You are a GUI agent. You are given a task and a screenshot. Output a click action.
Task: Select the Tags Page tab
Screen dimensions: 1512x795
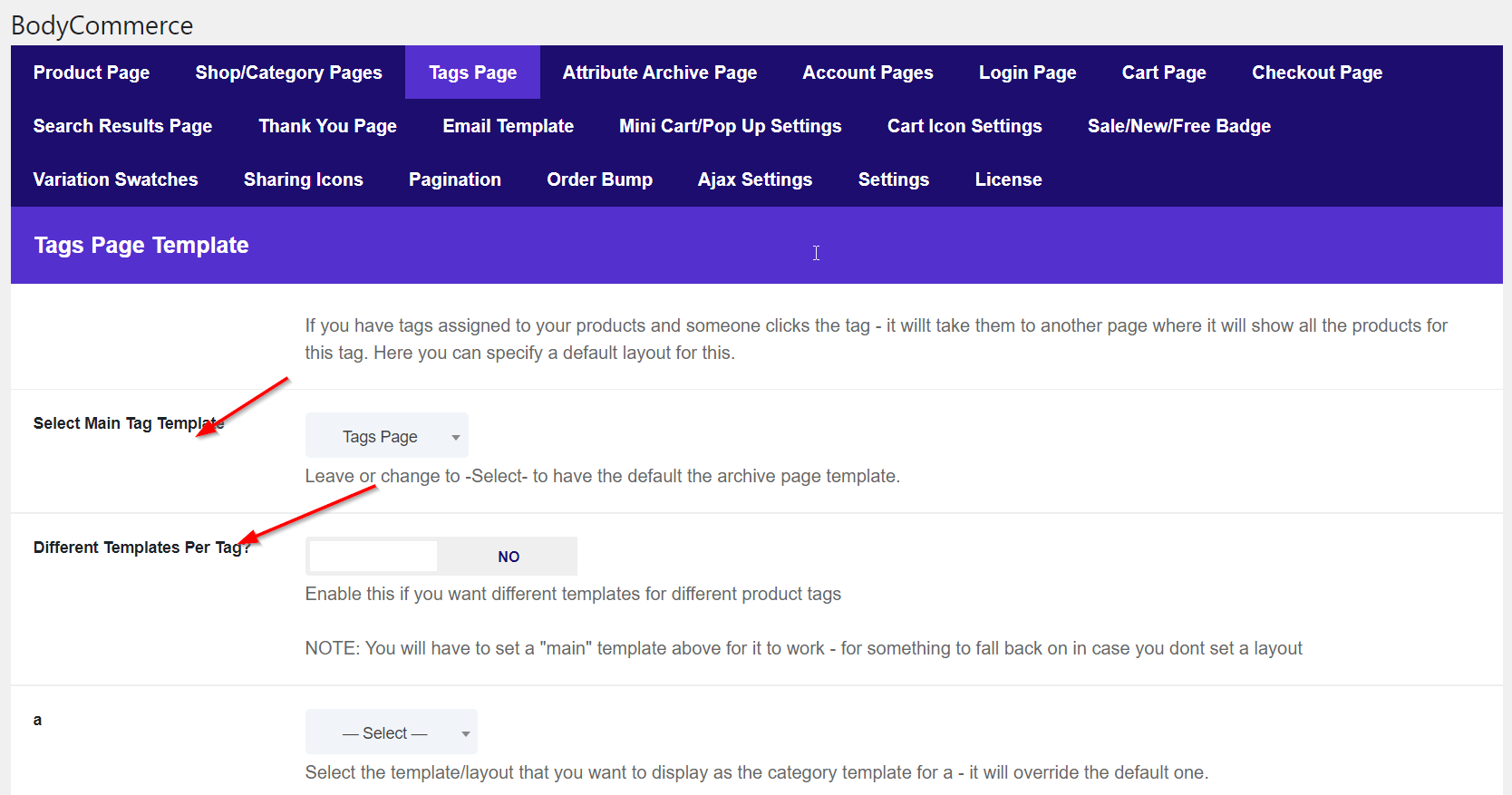pyautogui.click(x=472, y=73)
